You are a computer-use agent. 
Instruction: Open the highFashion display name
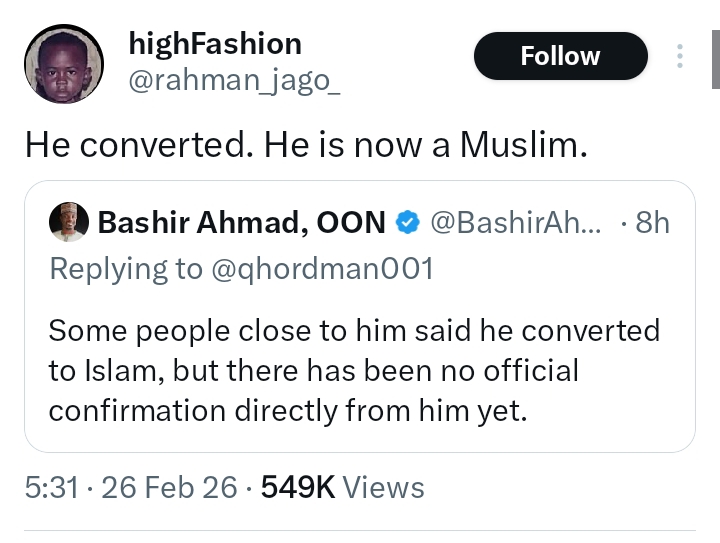pos(215,43)
